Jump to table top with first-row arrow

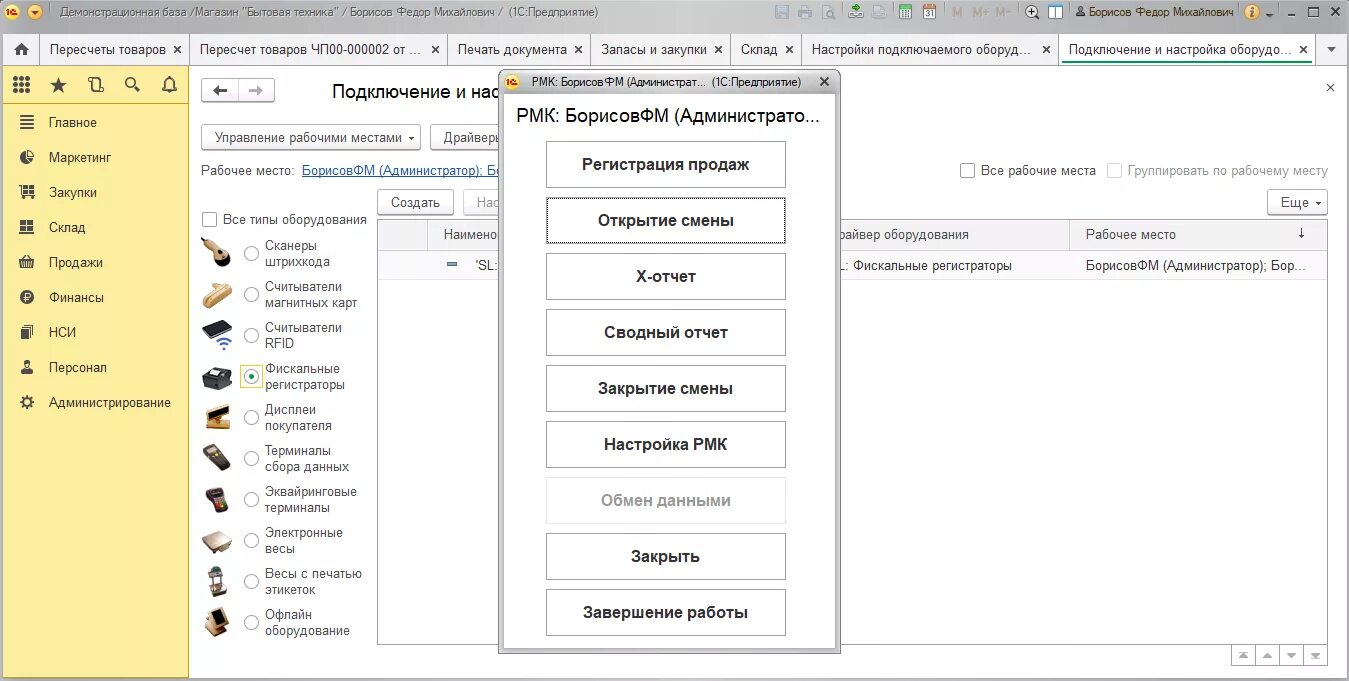click(x=1243, y=655)
